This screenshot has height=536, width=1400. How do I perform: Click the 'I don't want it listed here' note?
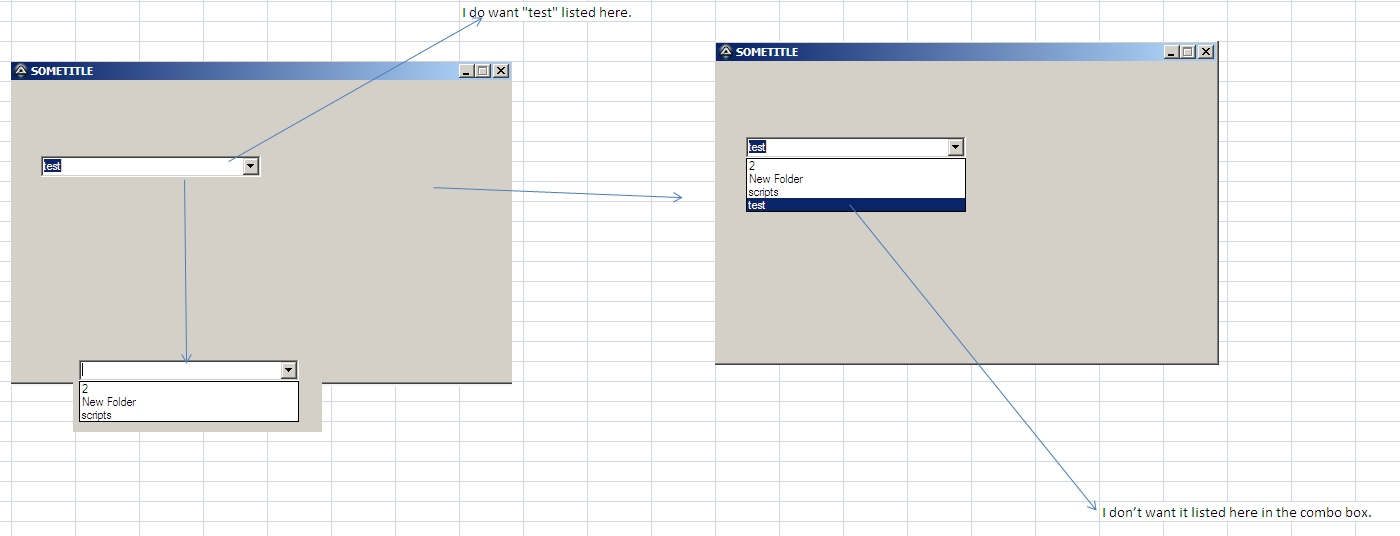pyautogui.click(x=1237, y=512)
